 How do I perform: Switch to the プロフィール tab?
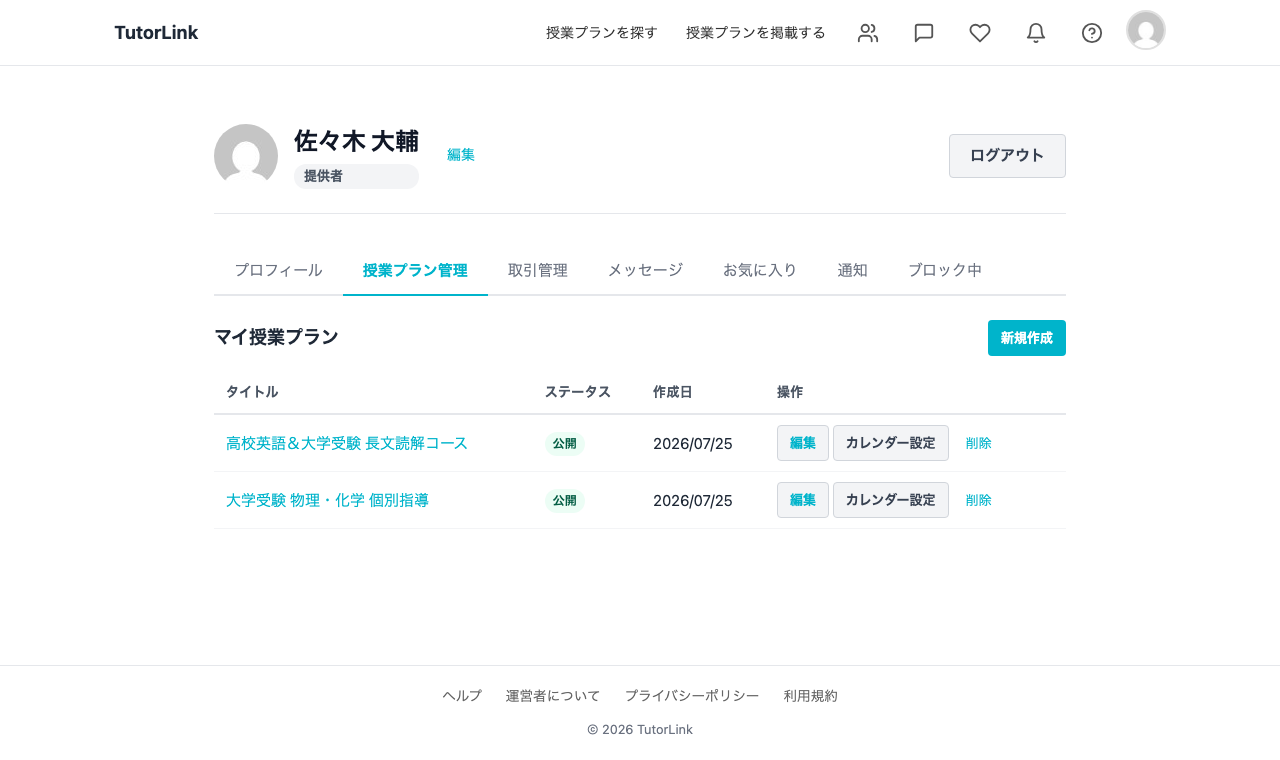[x=278, y=270]
